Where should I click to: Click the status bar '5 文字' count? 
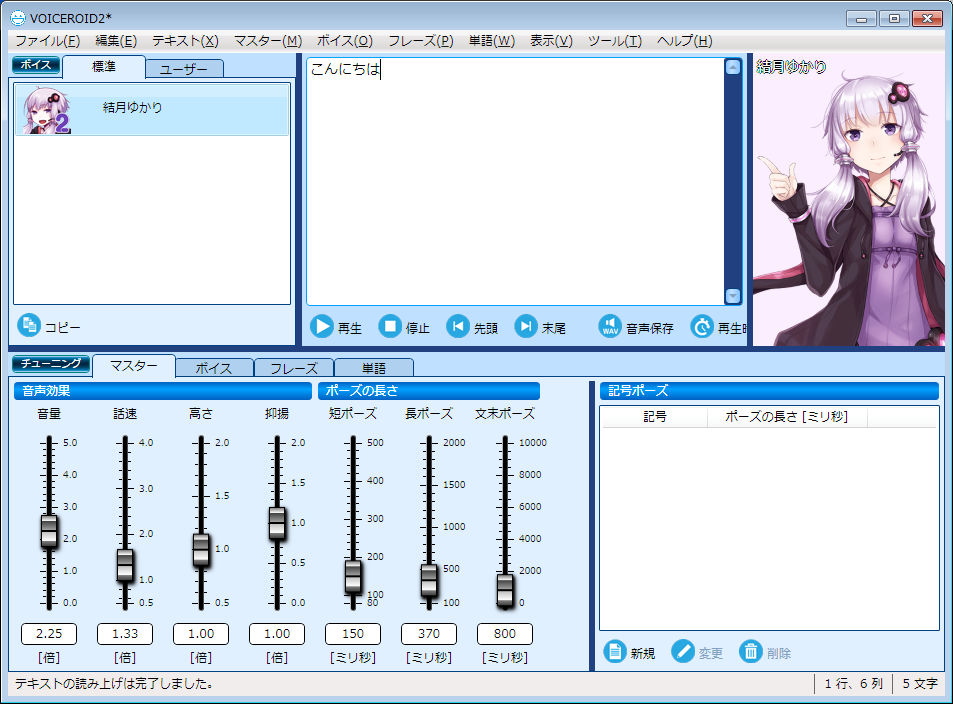pos(920,684)
